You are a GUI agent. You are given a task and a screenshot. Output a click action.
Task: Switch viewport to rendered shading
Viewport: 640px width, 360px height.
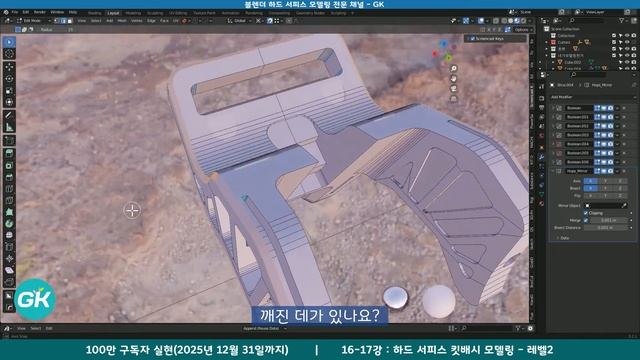[x=524, y=20]
